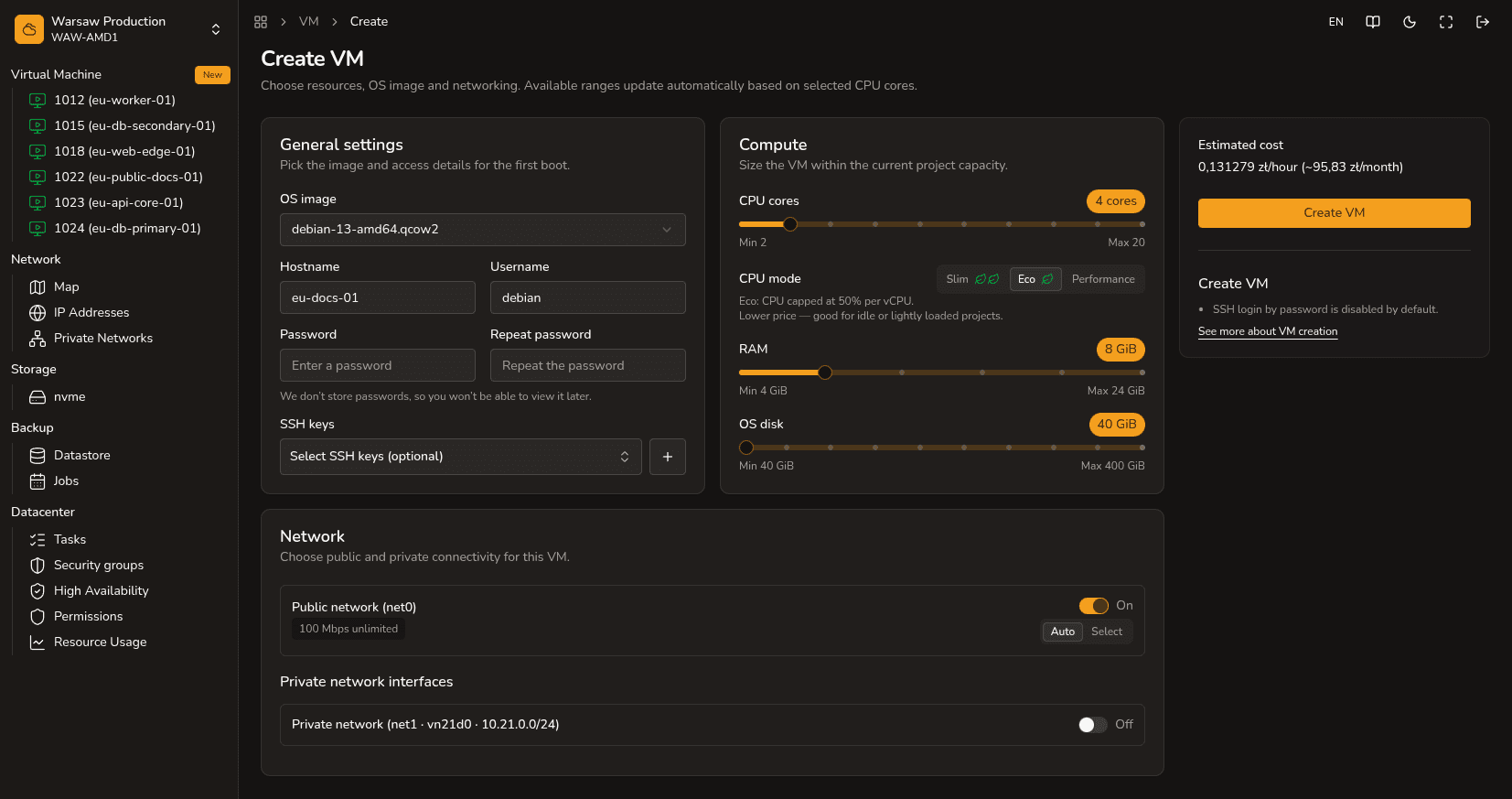Expand the OS image chevron arrow
1512x799 pixels.
[667, 230]
